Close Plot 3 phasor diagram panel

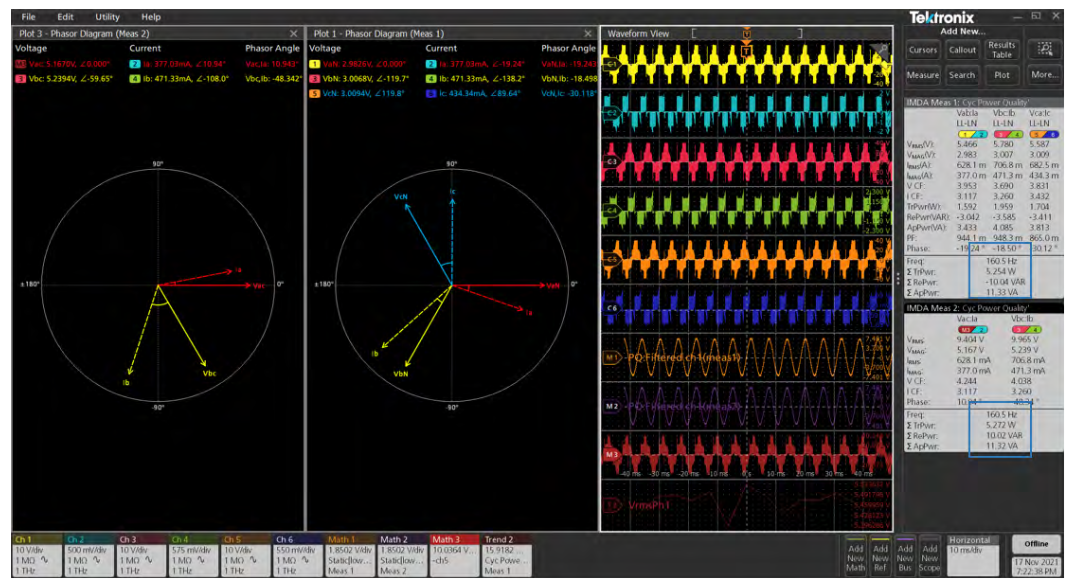point(293,33)
